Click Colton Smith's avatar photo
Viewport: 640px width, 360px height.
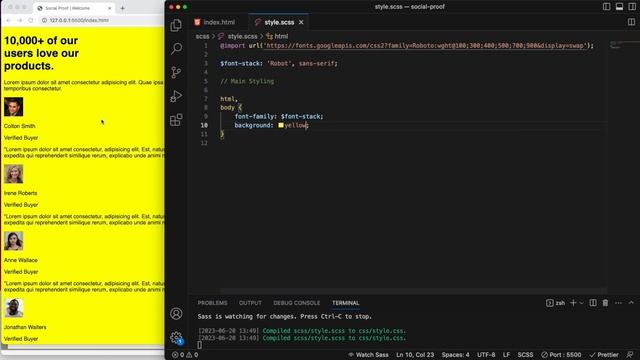[x=13, y=107]
